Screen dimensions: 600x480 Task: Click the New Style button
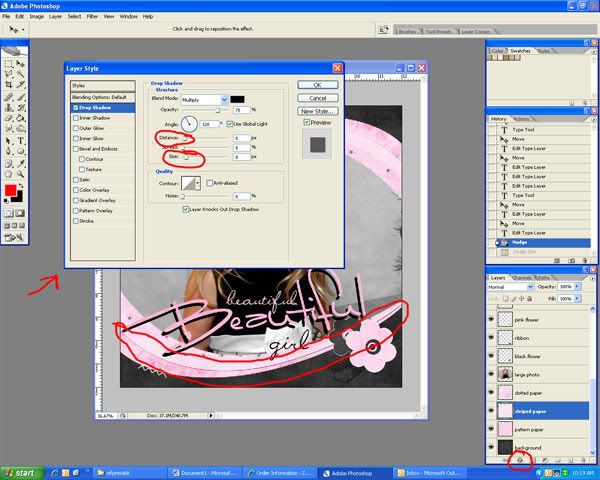click(318, 110)
